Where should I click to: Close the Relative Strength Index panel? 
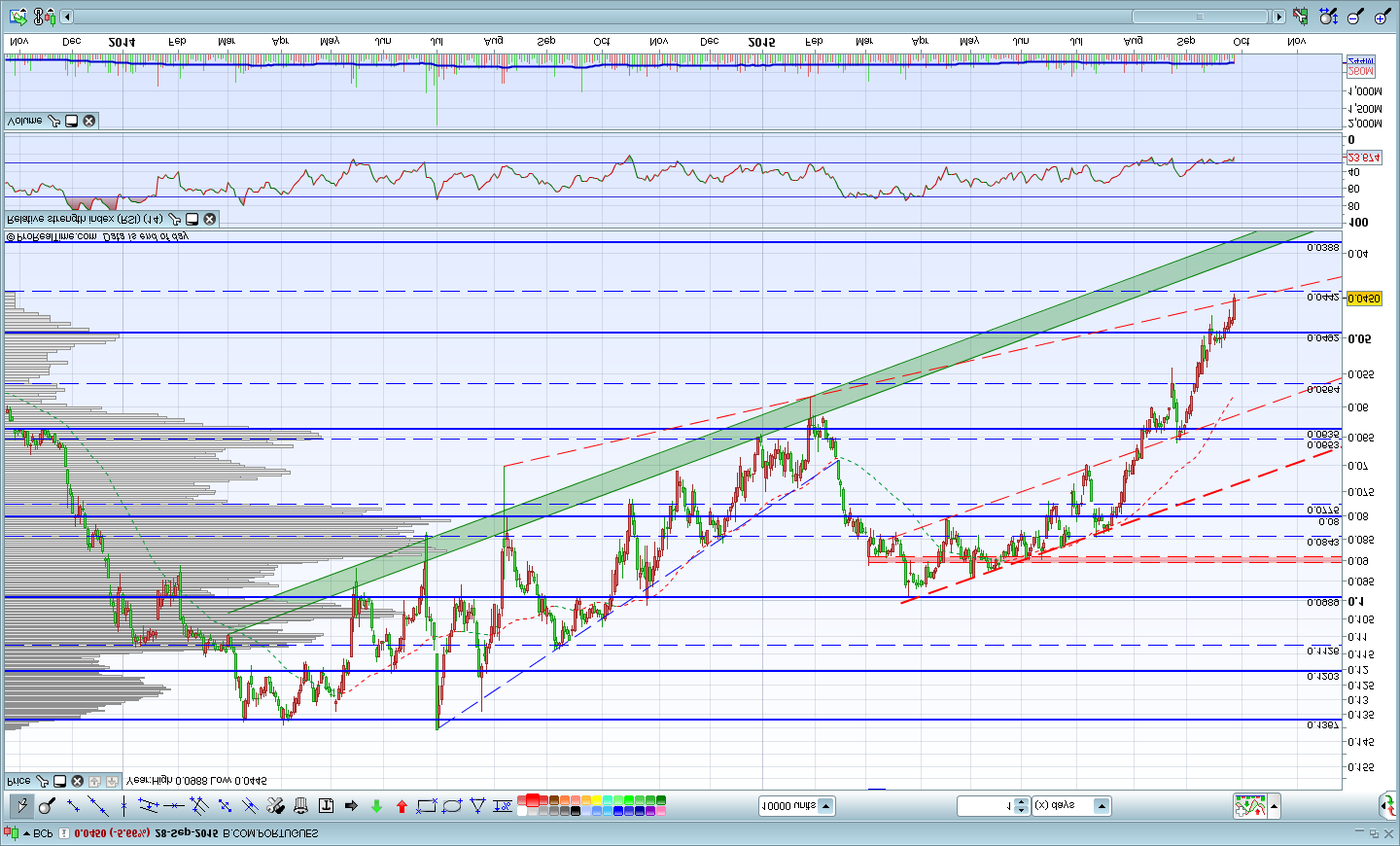209,219
